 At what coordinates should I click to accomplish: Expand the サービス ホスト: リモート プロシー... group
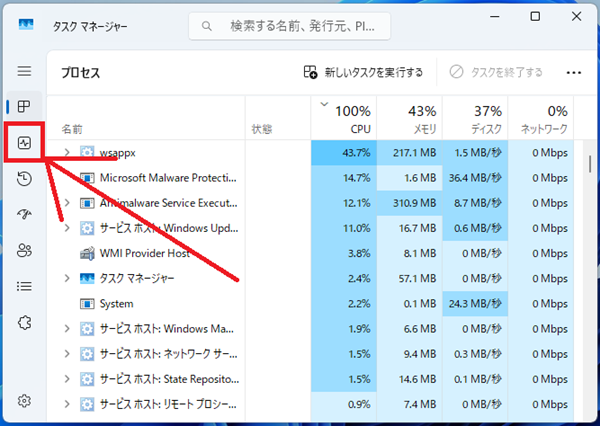click(x=67, y=404)
